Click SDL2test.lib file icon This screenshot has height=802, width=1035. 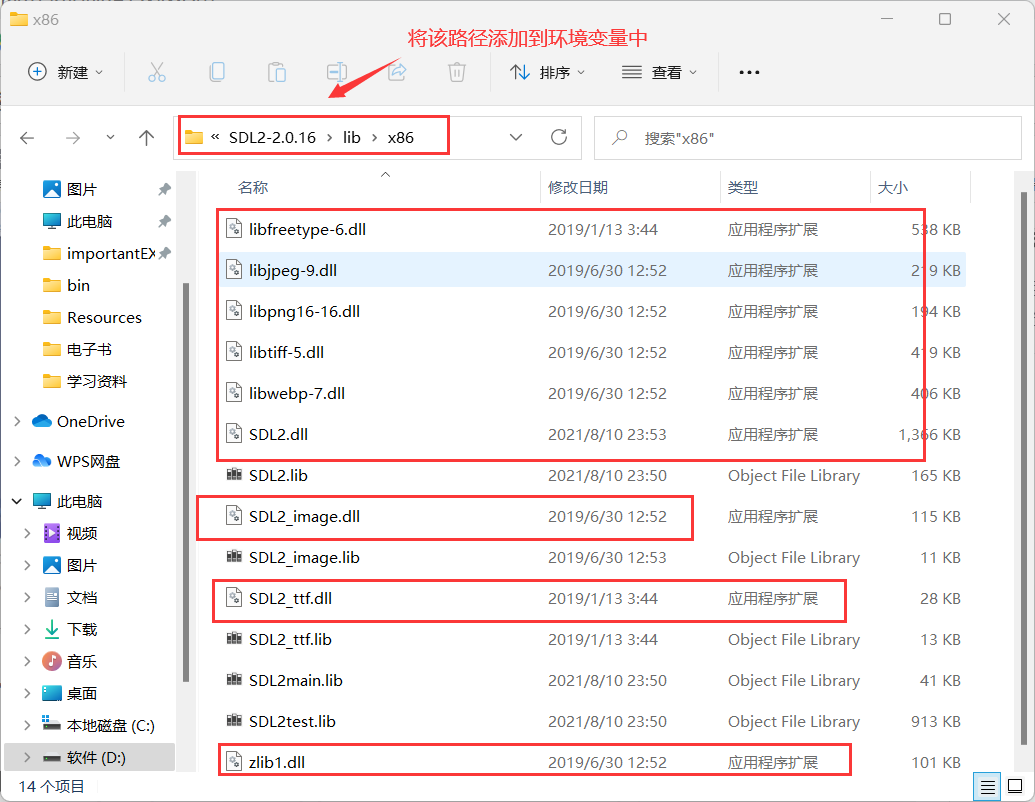[x=234, y=720]
